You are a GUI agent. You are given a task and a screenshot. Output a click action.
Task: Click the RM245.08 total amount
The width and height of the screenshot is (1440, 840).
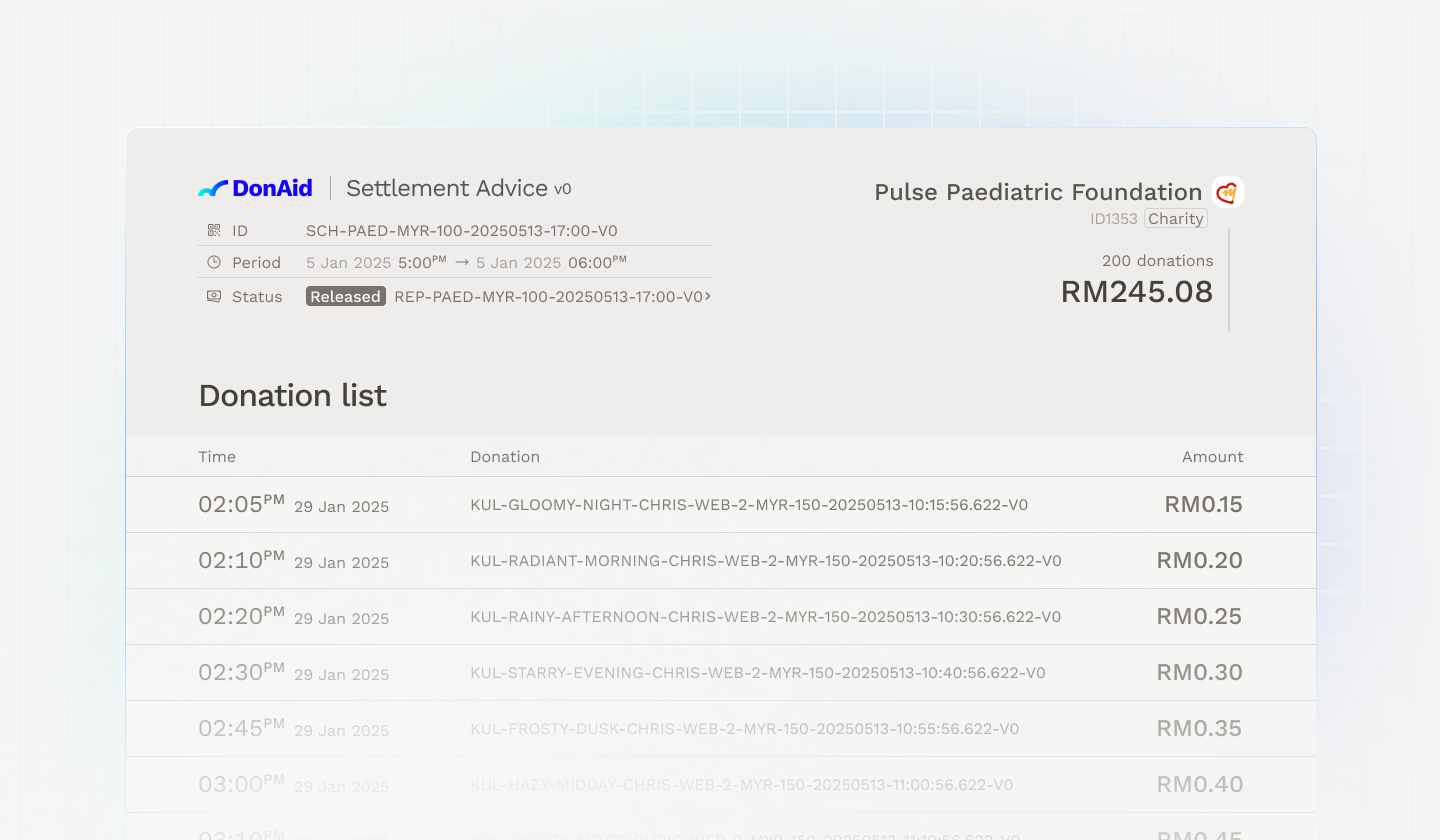tap(1136, 292)
